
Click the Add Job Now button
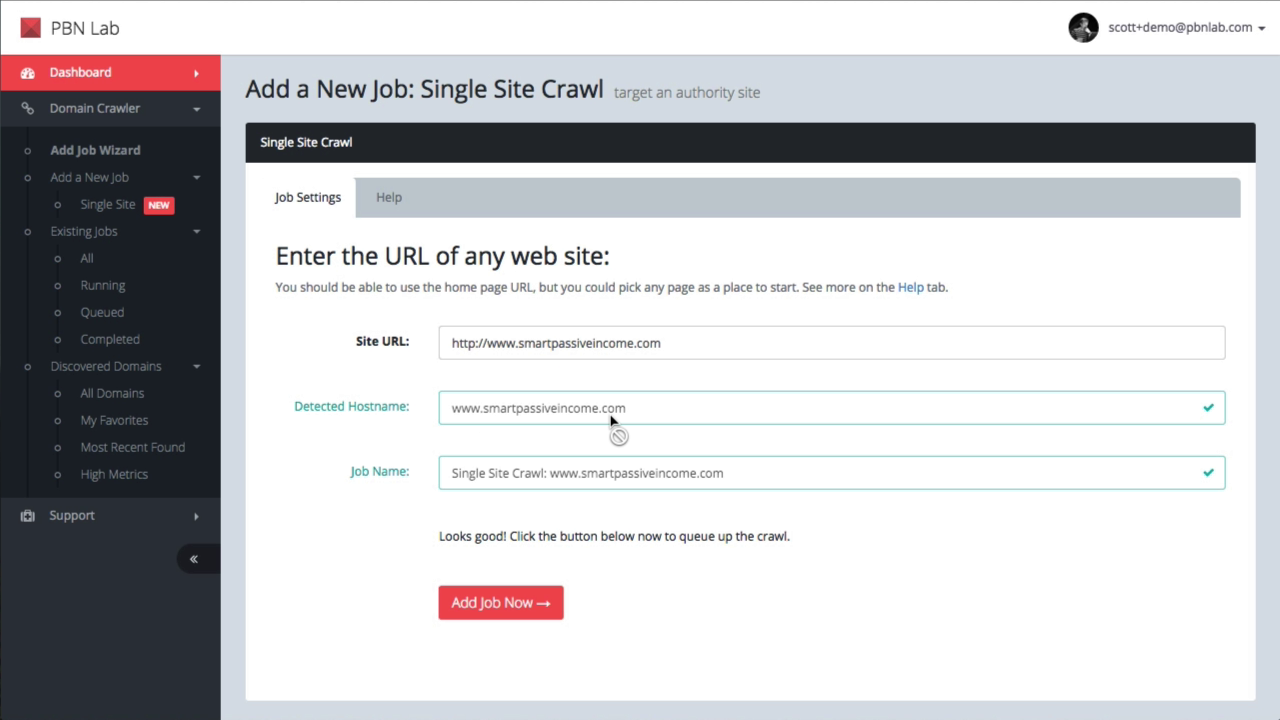click(x=501, y=603)
